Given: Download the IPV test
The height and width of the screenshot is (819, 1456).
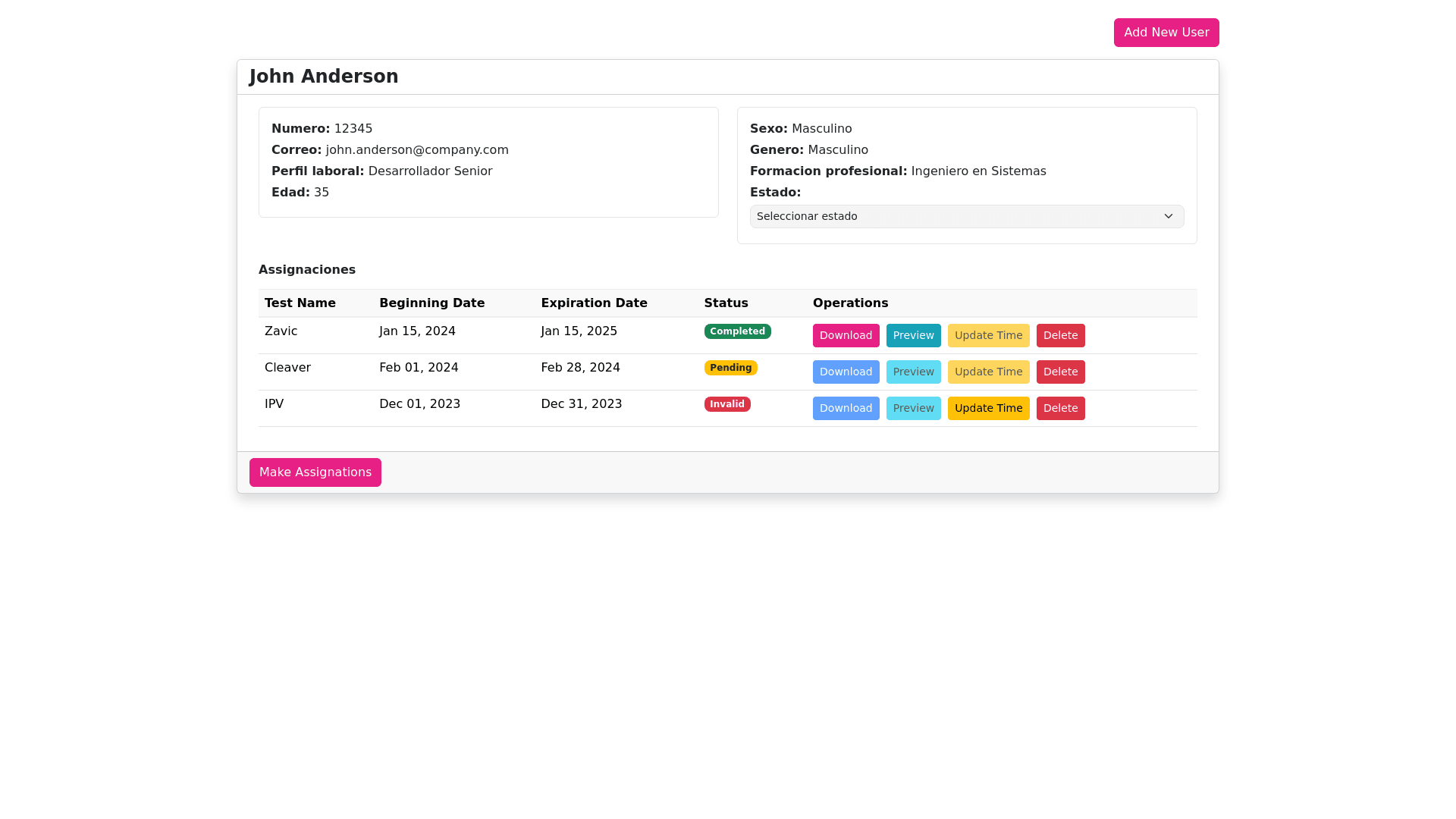Looking at the screenshot, I should pyautogui.click(x=846, y=409).
